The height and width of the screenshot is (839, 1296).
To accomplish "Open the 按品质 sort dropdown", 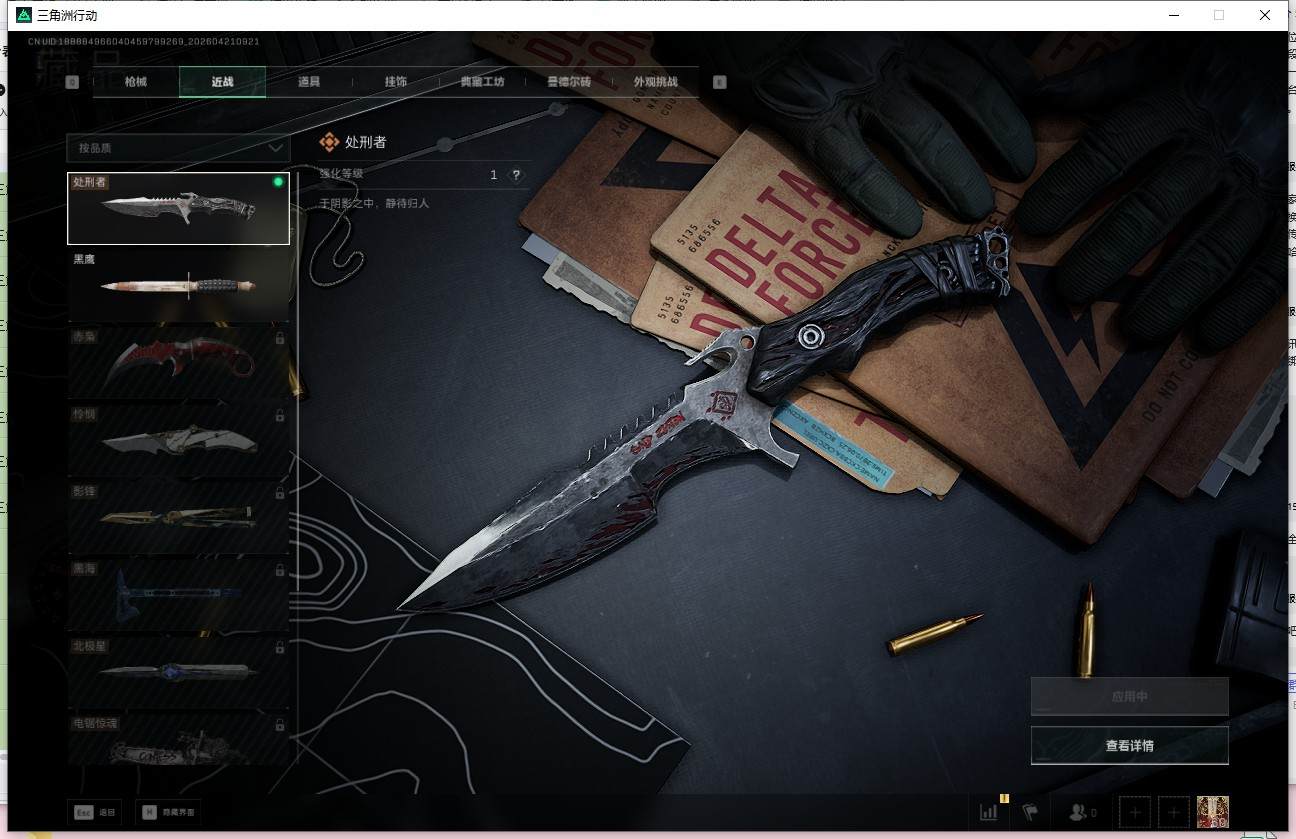I will coord(178,148).
